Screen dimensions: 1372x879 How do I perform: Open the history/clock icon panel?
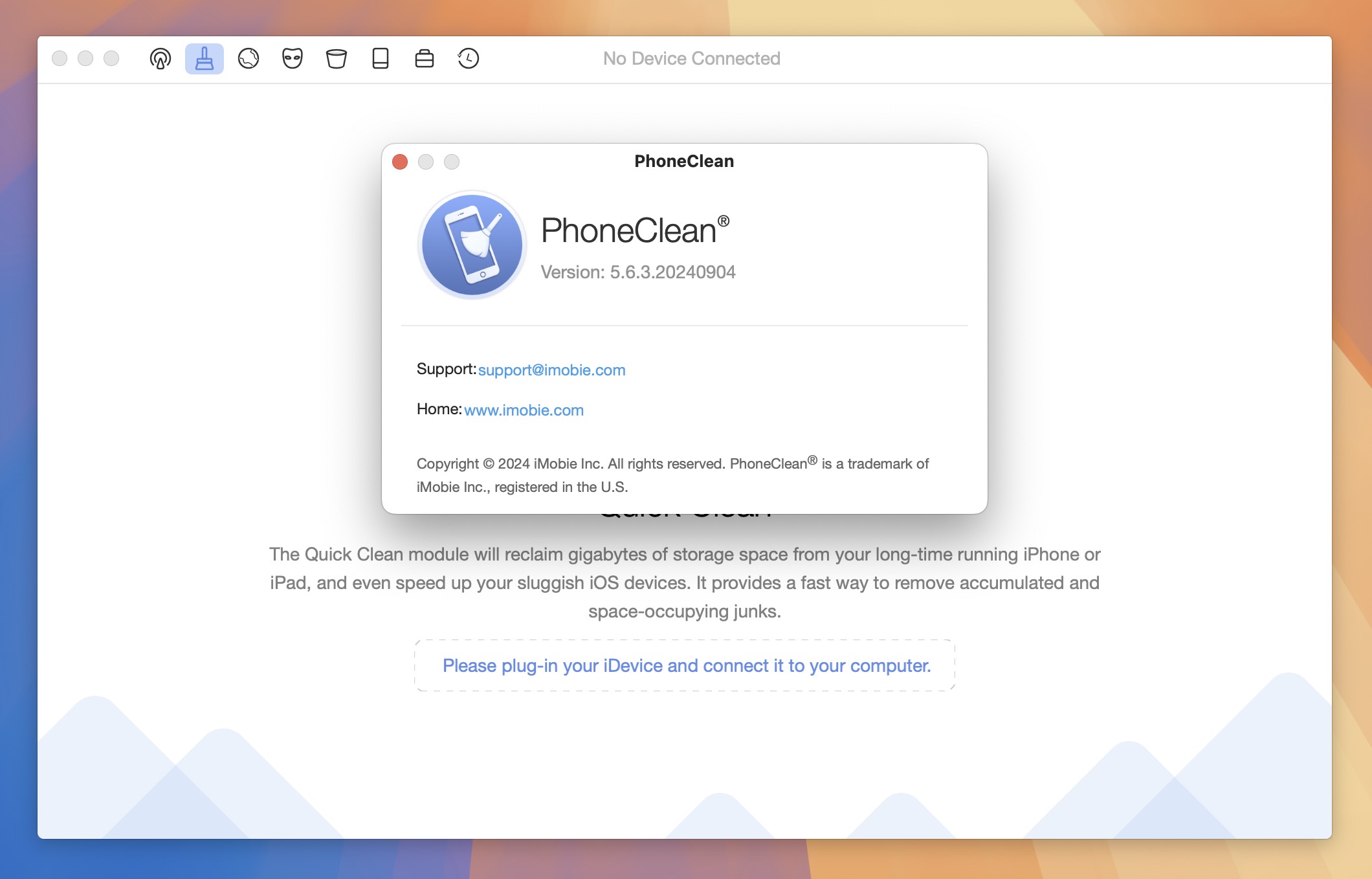tap(468, 58)
